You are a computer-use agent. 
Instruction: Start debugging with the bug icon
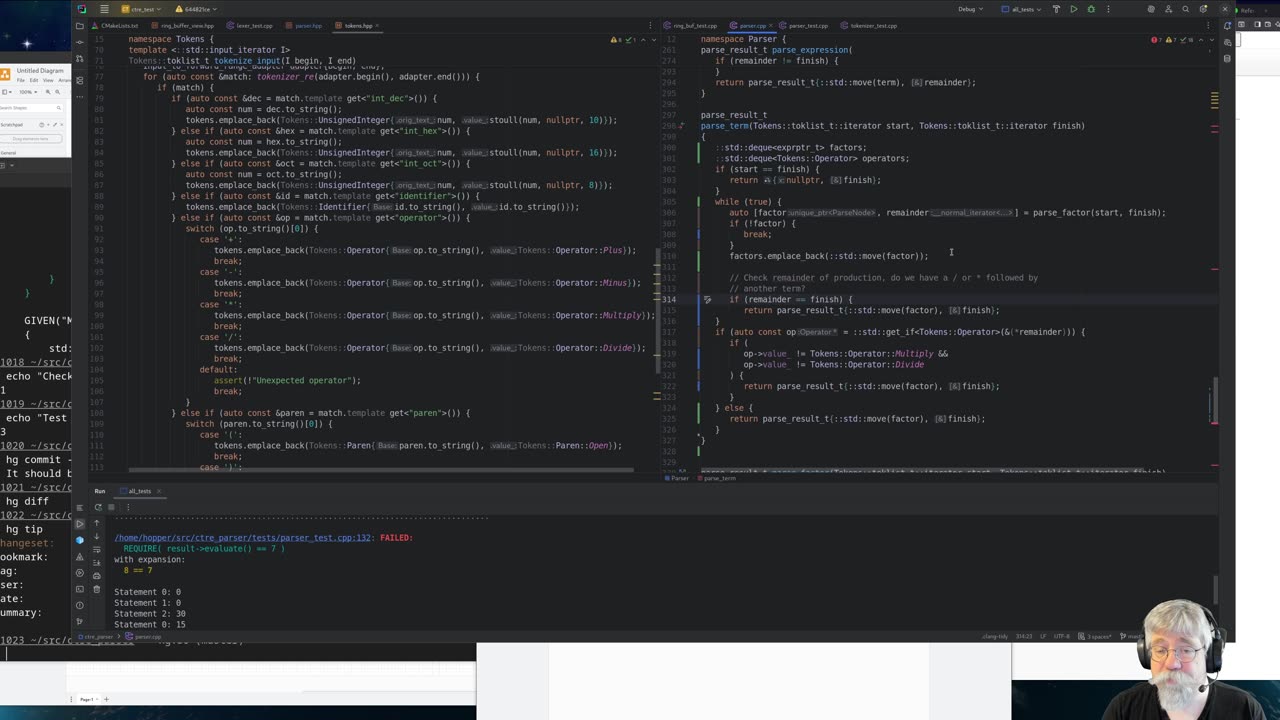[1091, 9]
